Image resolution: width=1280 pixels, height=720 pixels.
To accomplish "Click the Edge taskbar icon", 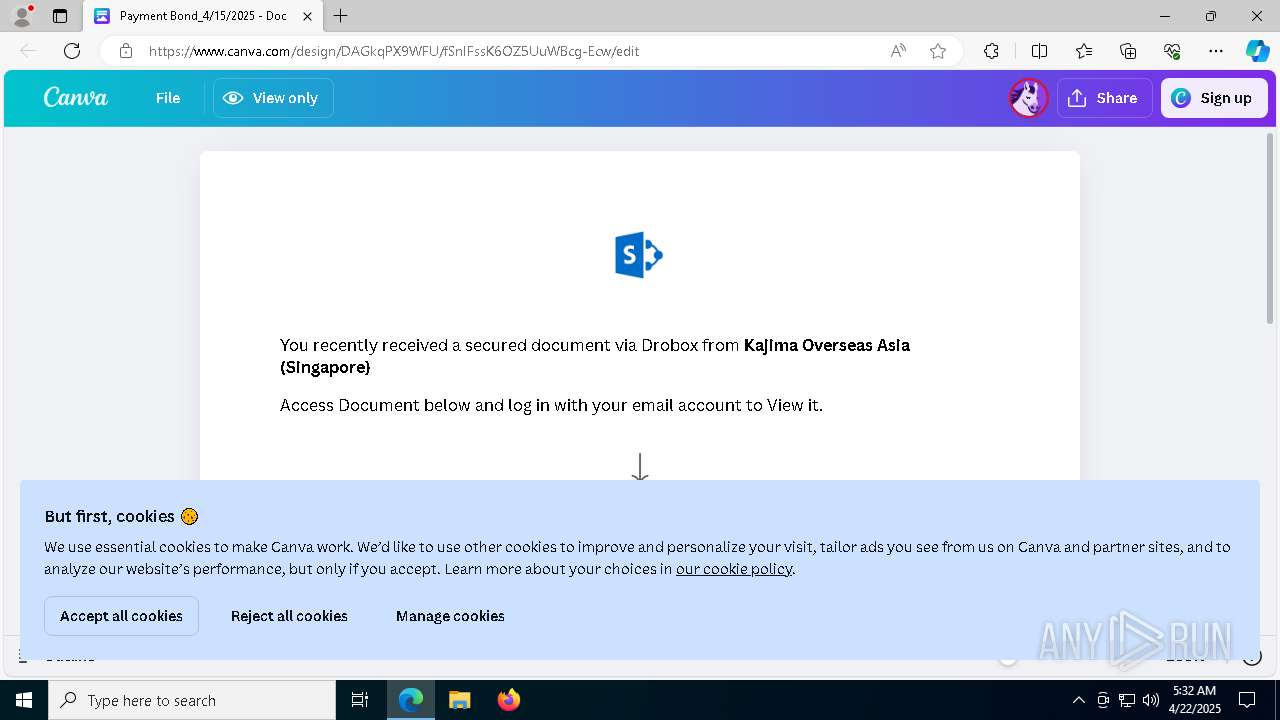I will click(x=411, y=700).
